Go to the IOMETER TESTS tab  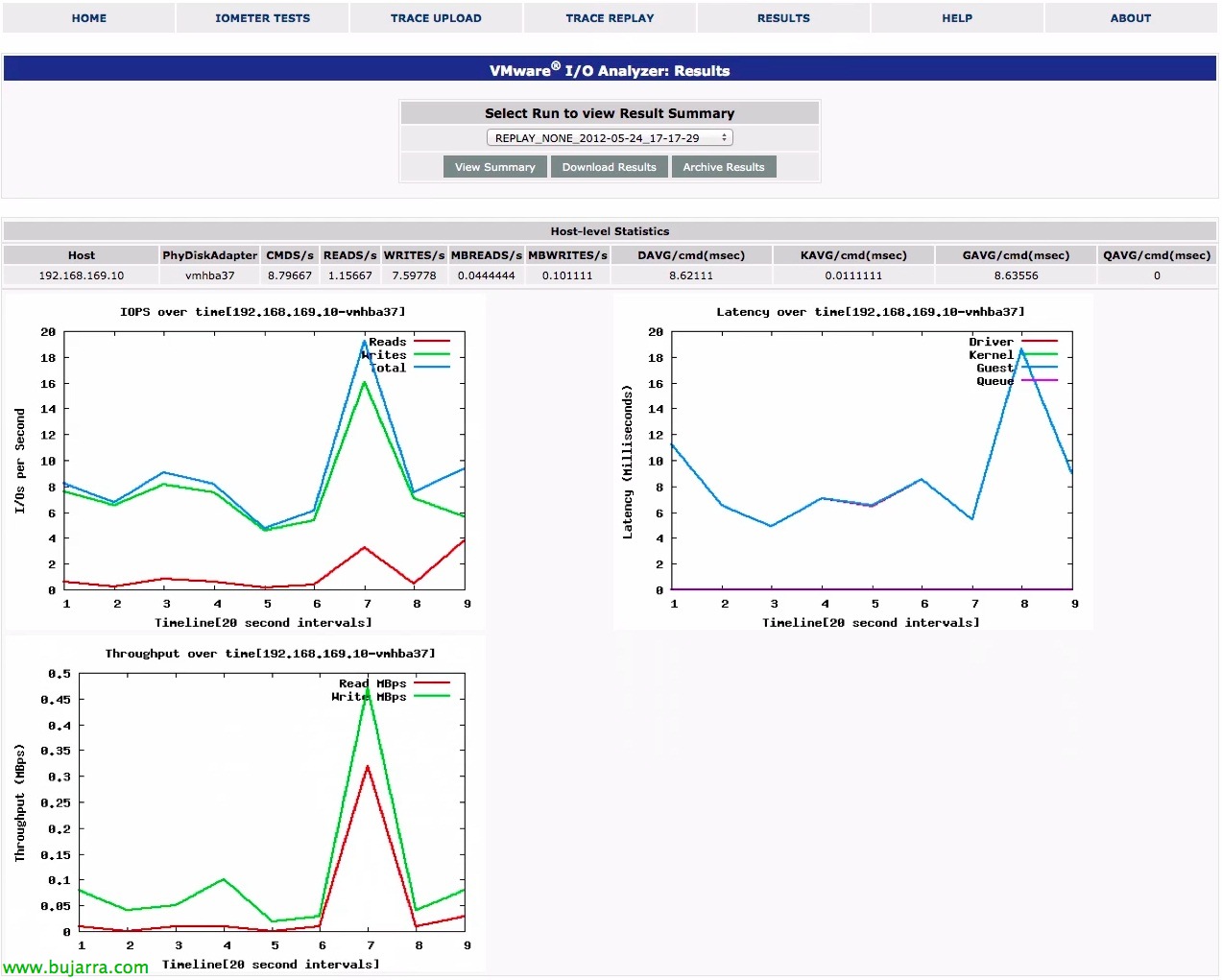tap(262, 18)
